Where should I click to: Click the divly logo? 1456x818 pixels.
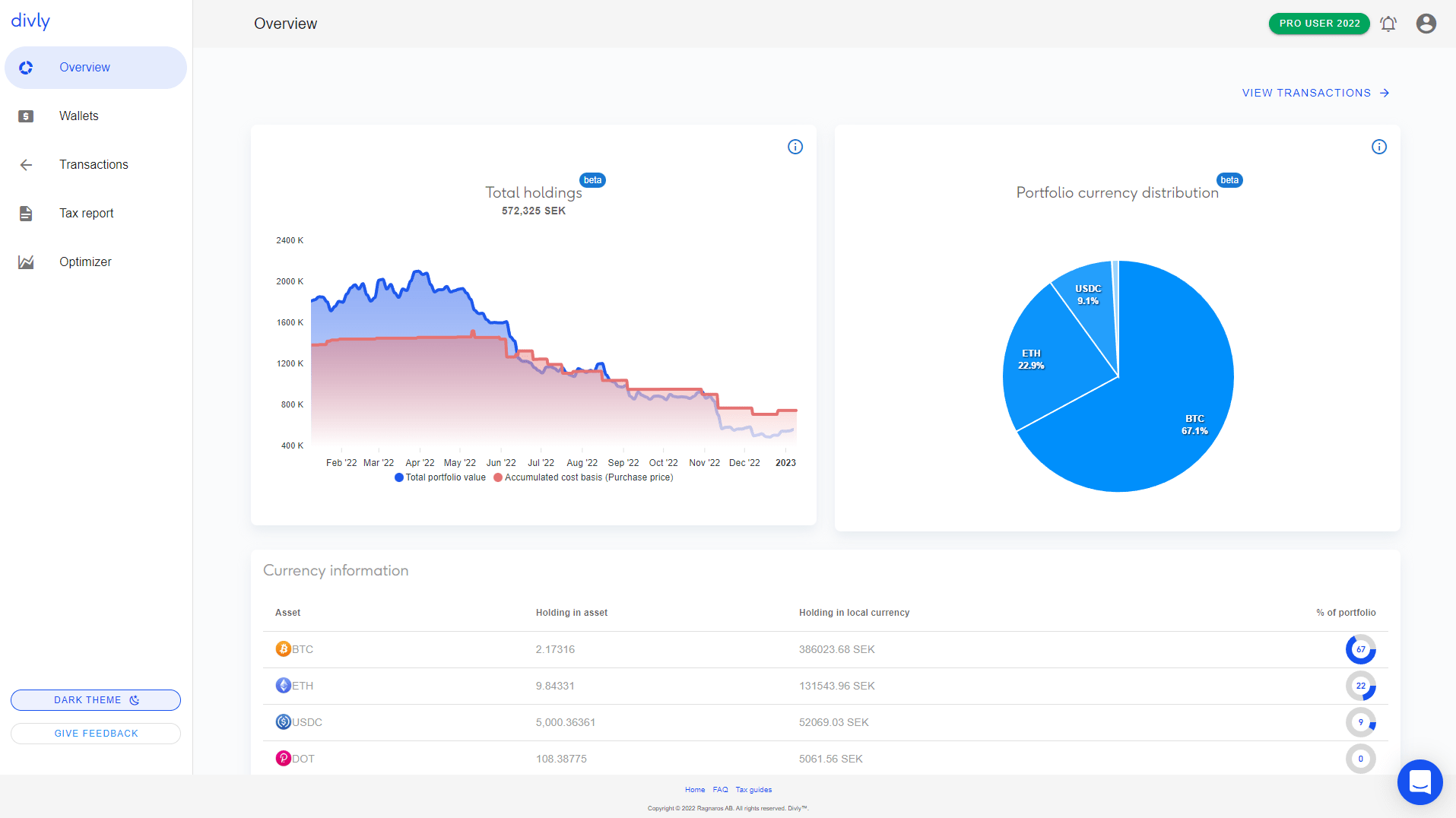[x=30, y=21]
